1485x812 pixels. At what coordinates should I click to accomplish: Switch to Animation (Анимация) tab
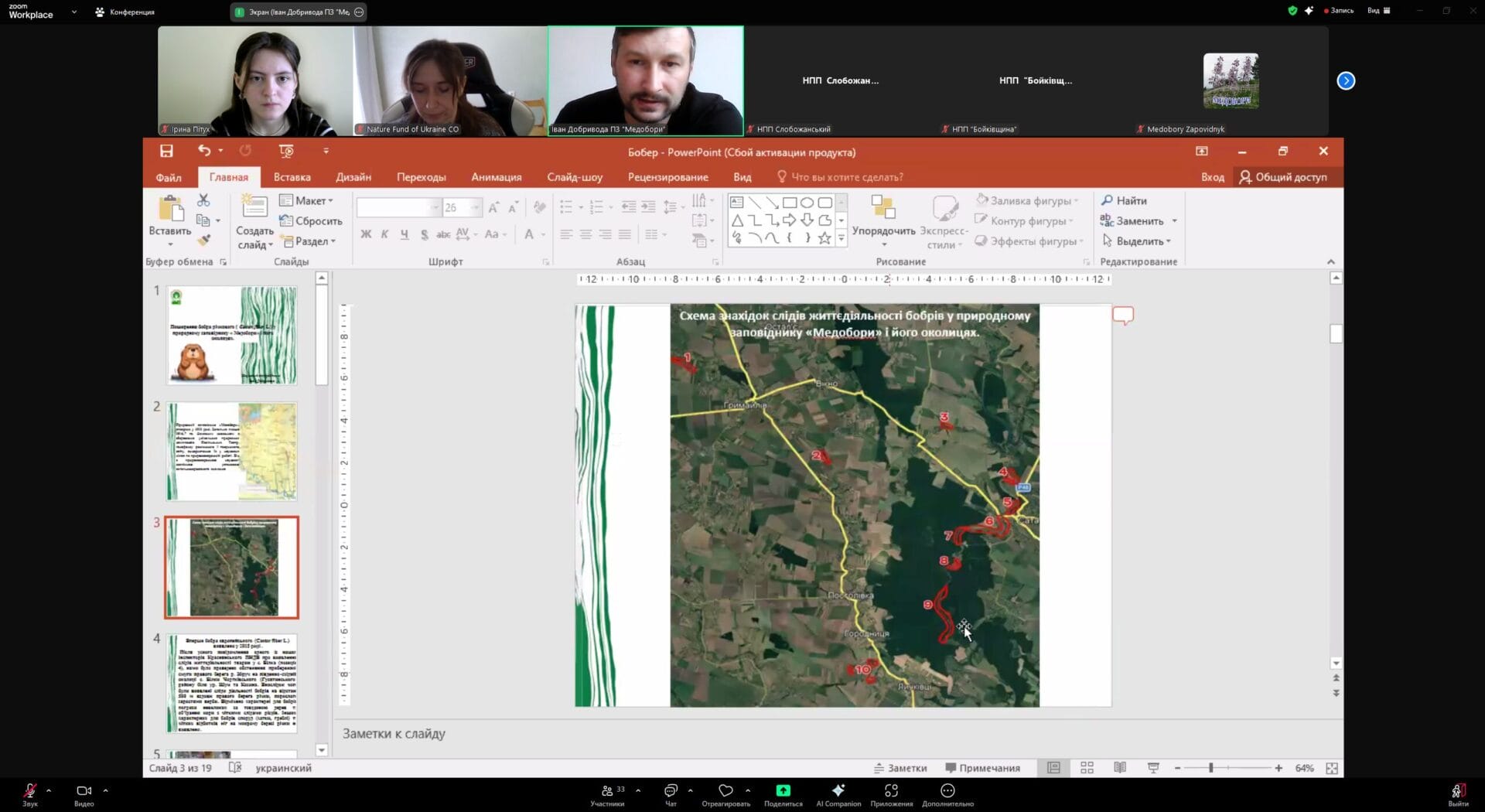coord(496,177)
